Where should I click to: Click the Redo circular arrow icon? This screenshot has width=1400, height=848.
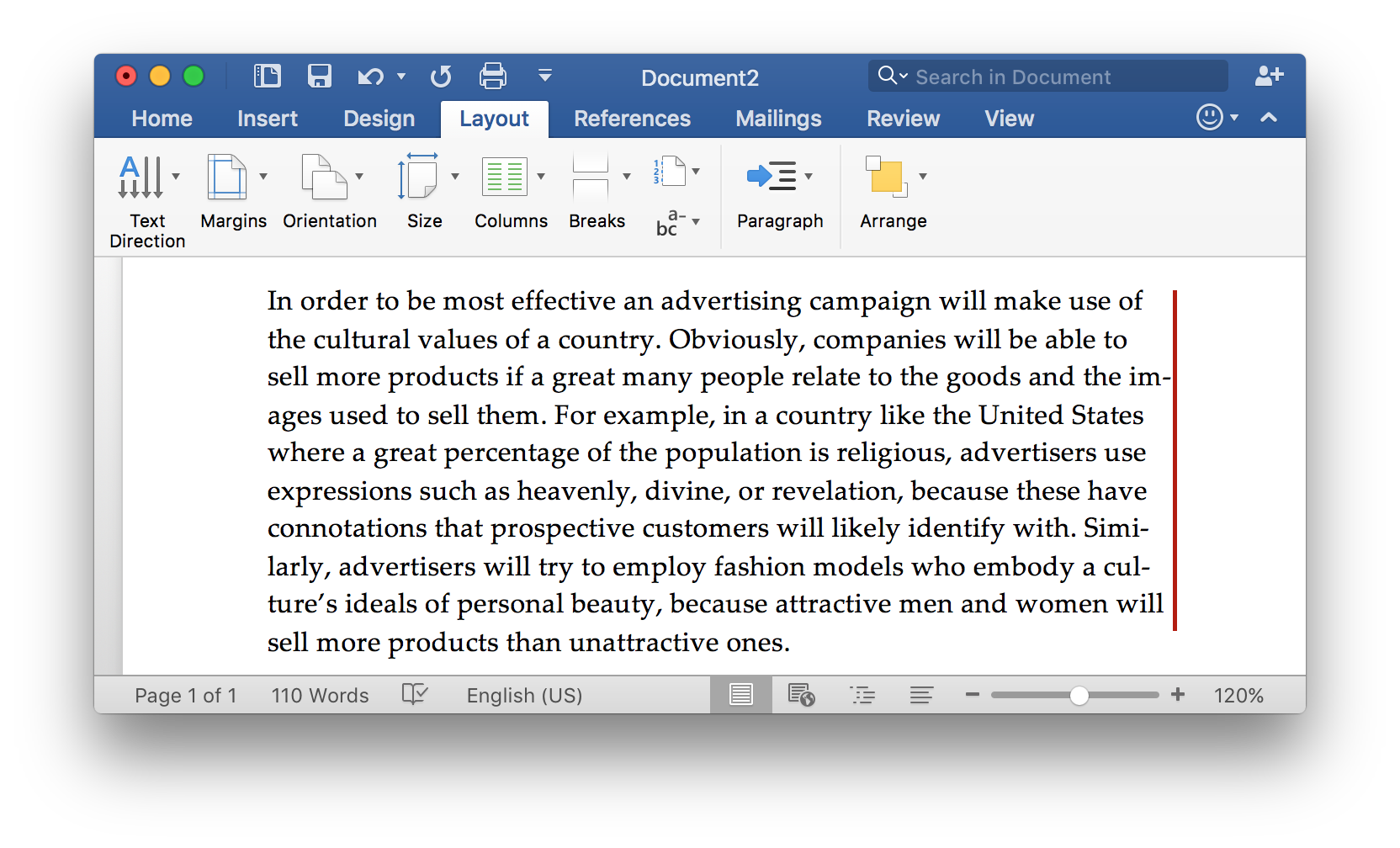pos(441,77)
